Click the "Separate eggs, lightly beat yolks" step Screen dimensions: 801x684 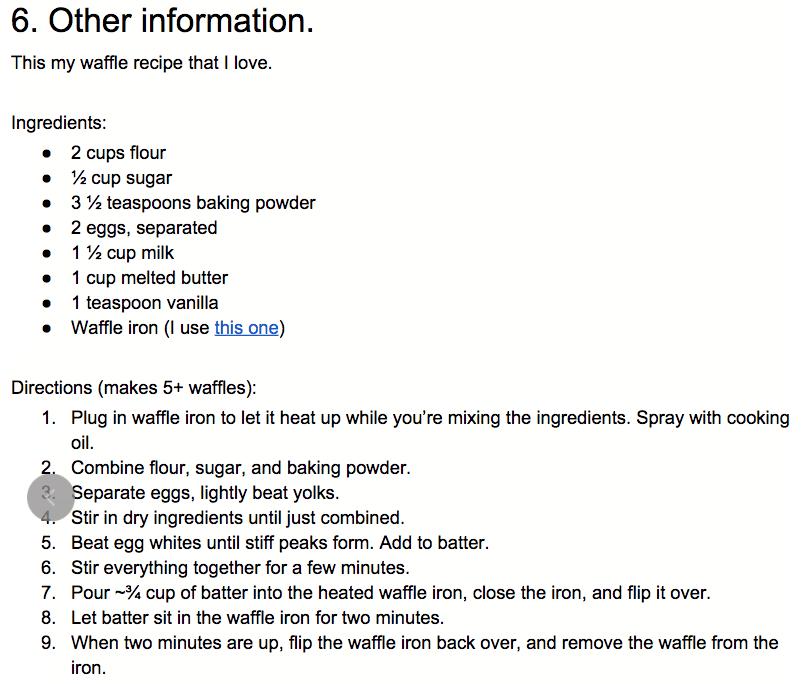pos(206,493)
